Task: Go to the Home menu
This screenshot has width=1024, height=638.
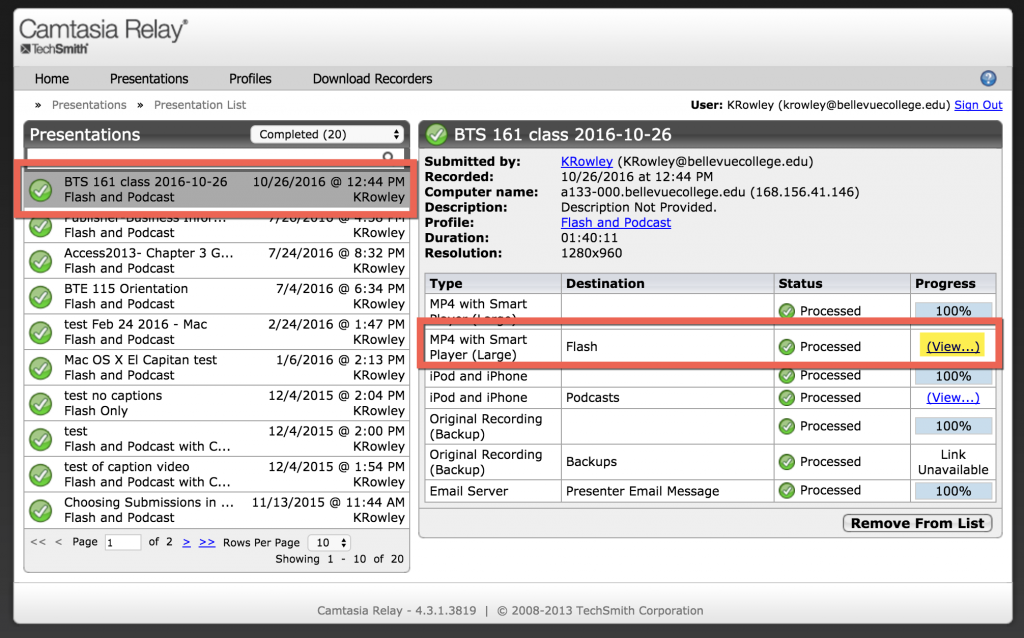Action: pyautogui.click(x=52, y=79)
